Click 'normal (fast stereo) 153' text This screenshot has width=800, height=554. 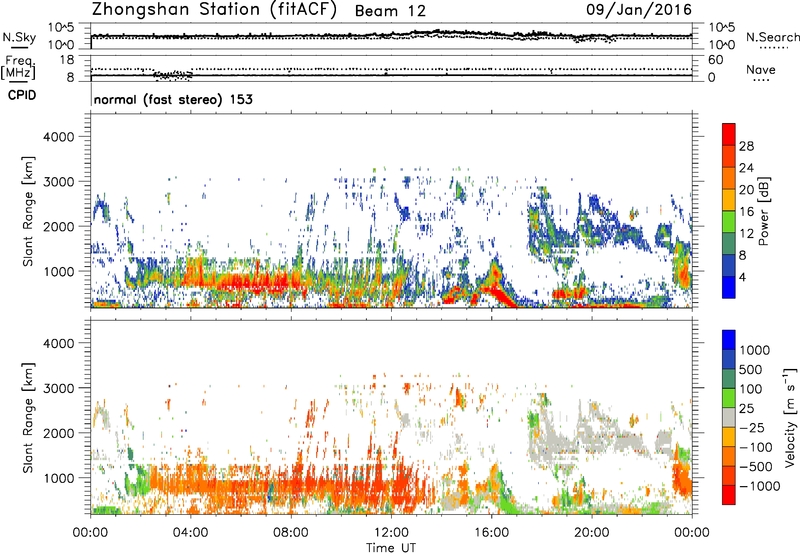click(x=173, y=99)
